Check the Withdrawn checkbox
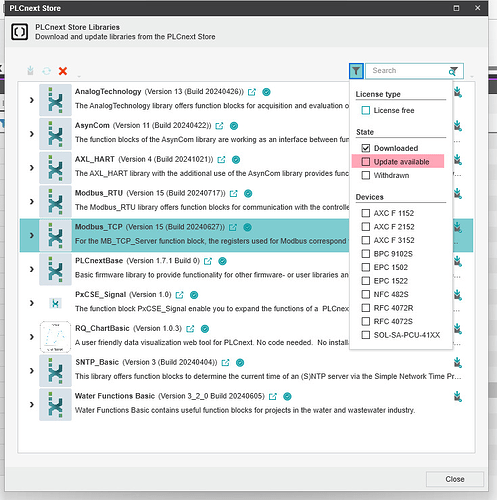 coord(366,175)
